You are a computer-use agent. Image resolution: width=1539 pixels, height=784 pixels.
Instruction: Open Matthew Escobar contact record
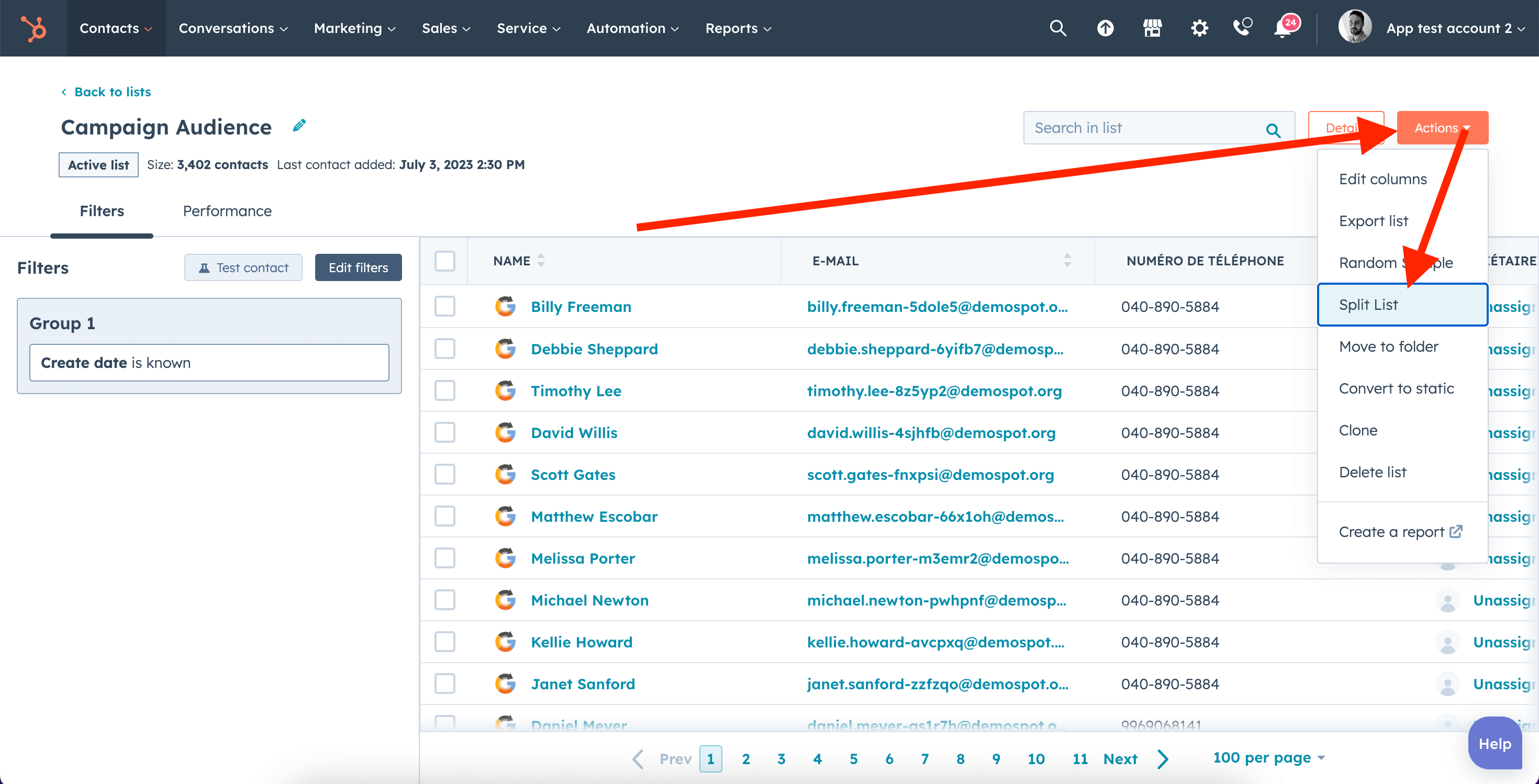pos(594,517)
